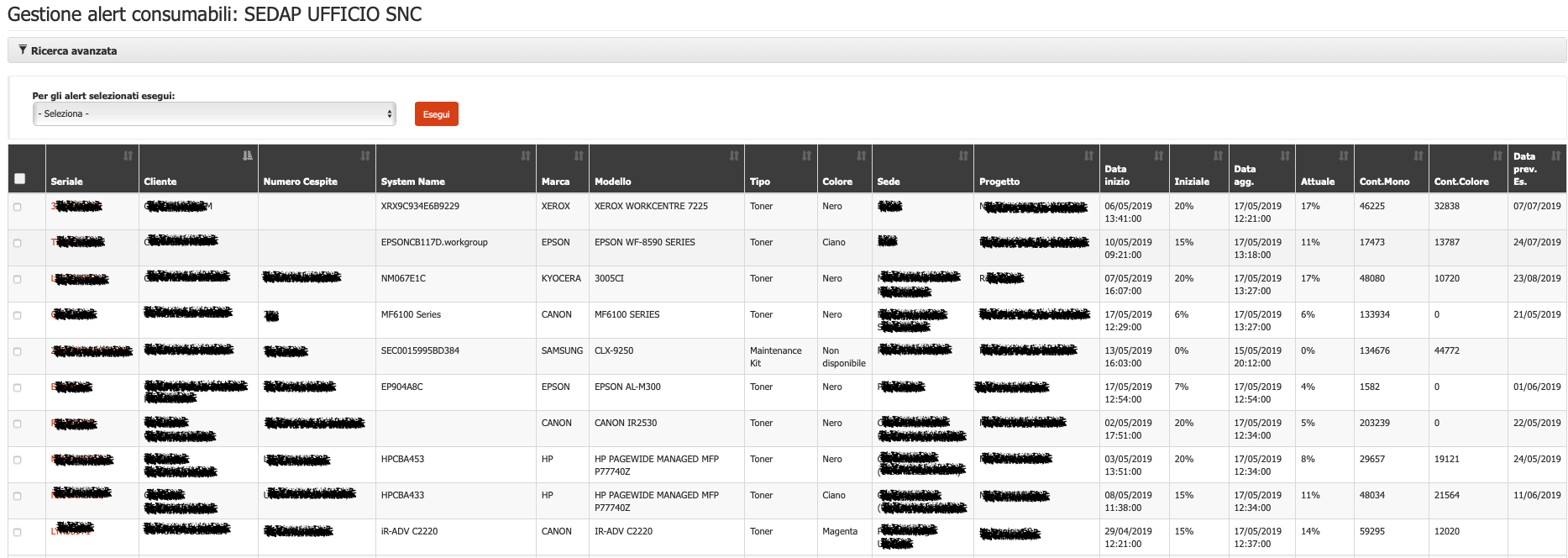Click the Marca column sort icon
Viewport: 1568px width, 558px height.
click(578, 156)
